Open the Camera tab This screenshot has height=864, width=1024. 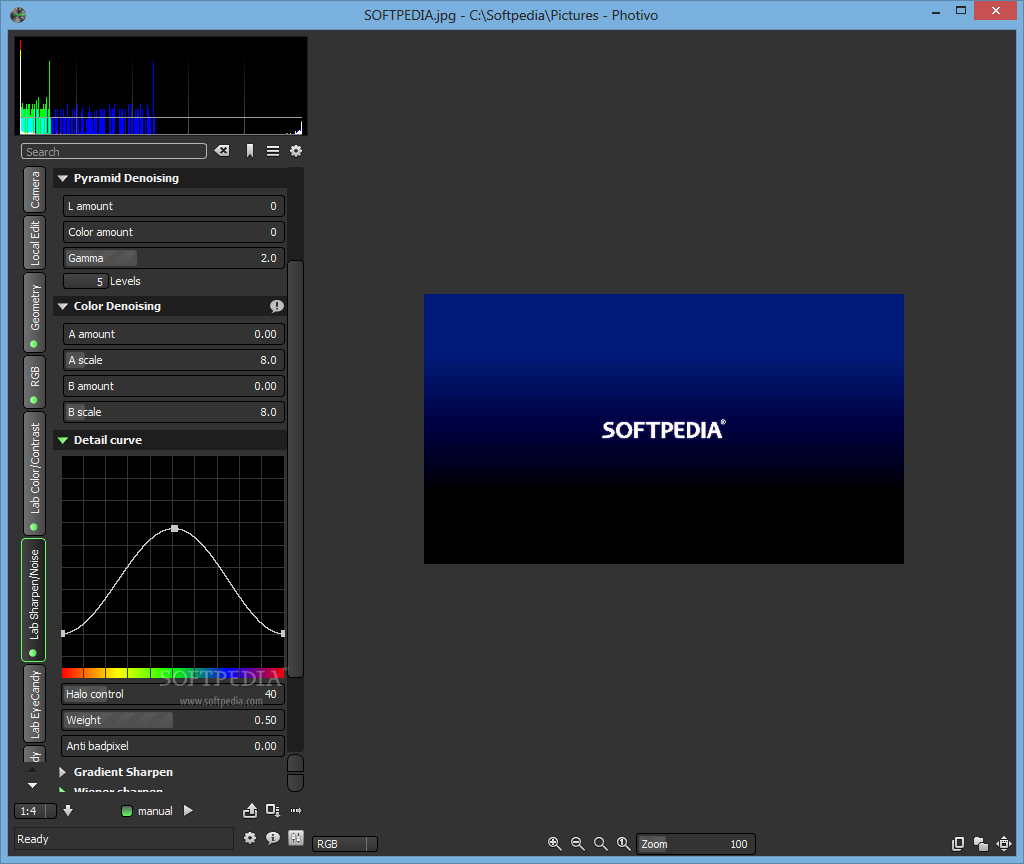[x=35, y=189]
